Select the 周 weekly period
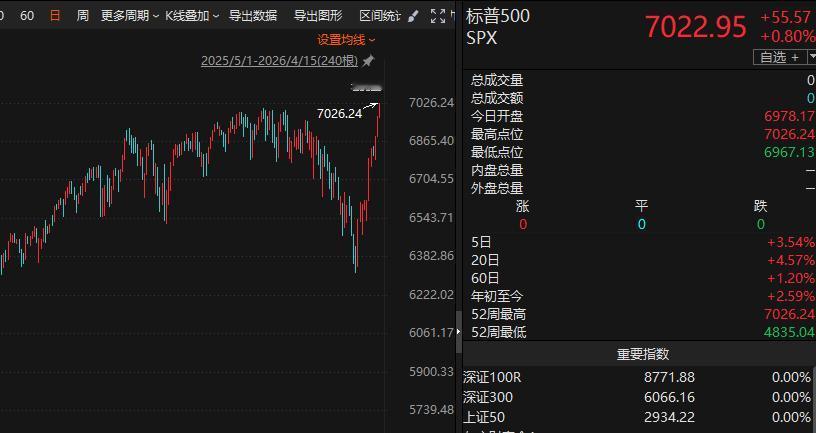The height and width of the screenshot is (433, 816). (x=82, y=16)
